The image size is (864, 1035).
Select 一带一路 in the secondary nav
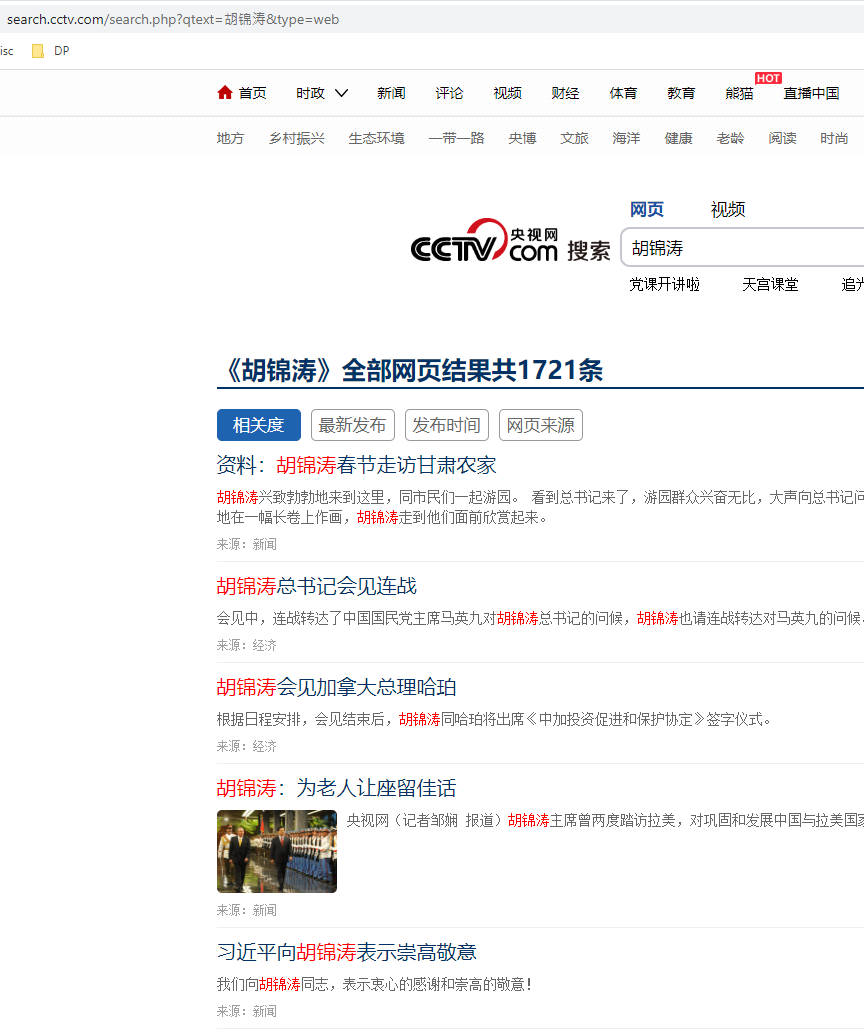456,138
